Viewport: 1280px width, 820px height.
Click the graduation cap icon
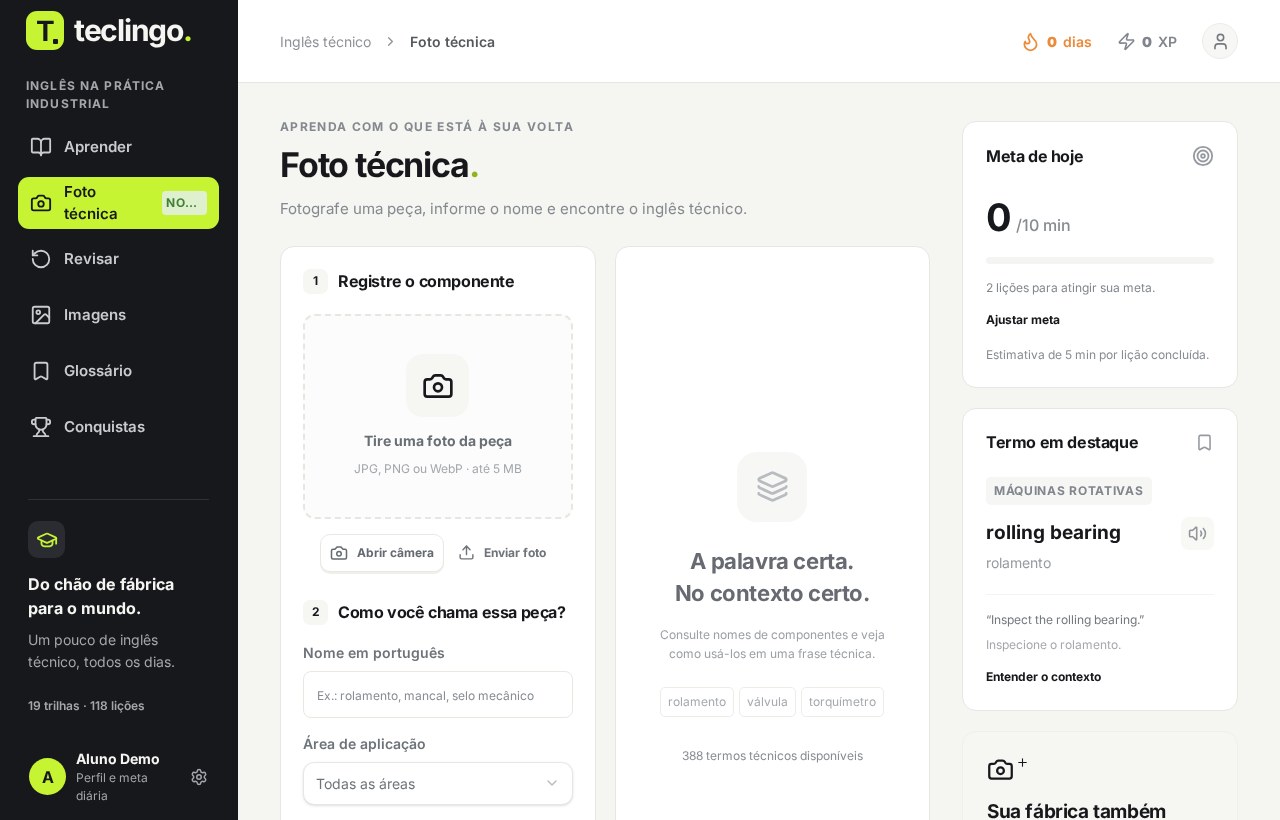(x=46, y=540)
